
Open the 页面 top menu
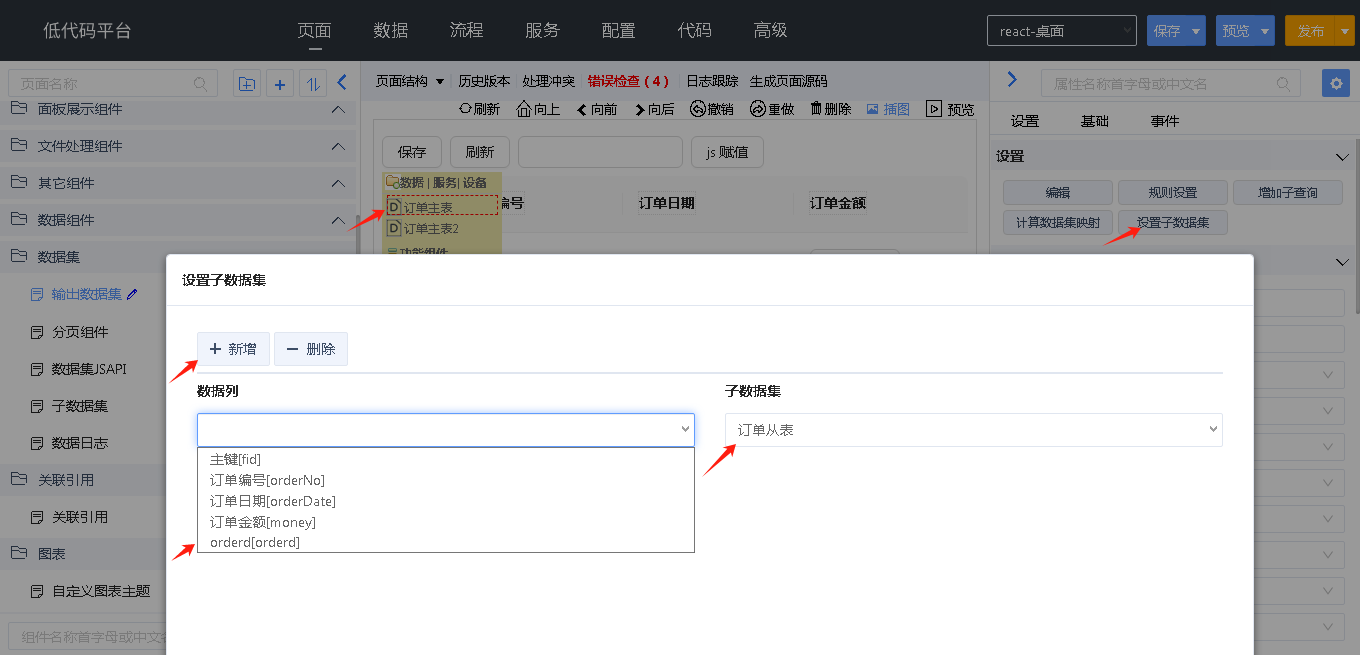coord(314,30)
